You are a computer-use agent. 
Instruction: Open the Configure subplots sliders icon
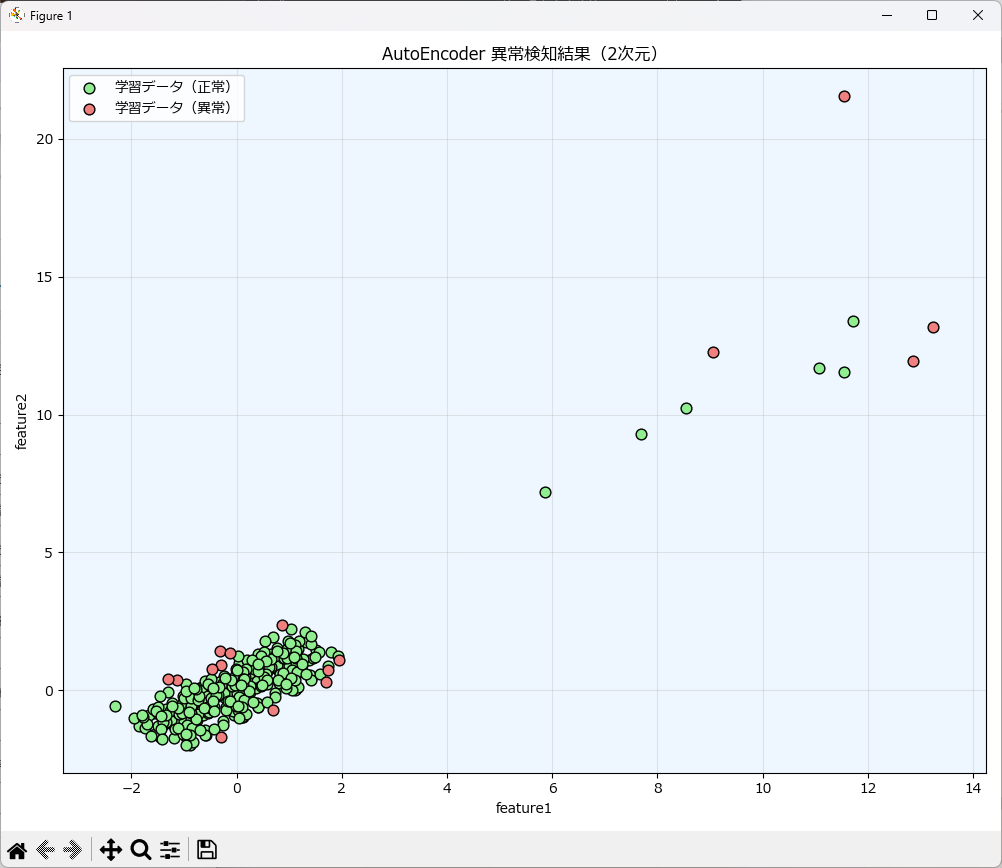170,850
